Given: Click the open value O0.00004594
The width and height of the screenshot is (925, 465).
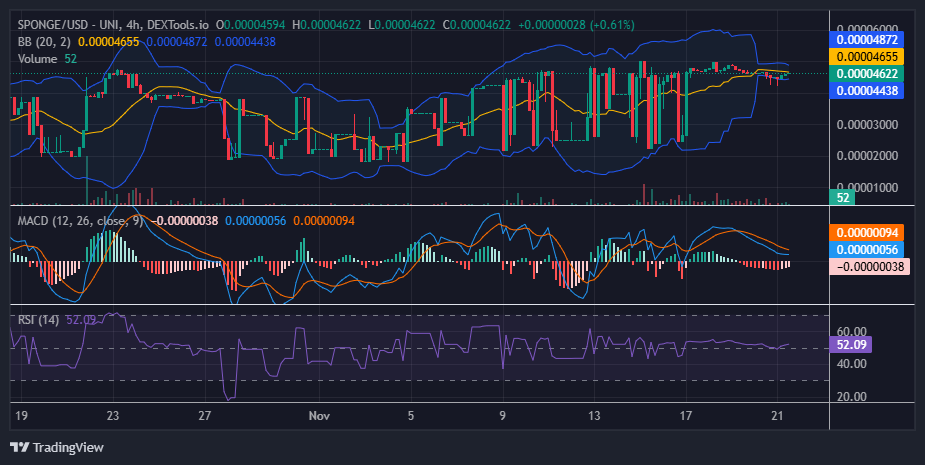Looking at the screenshot, I should point(250,25).
